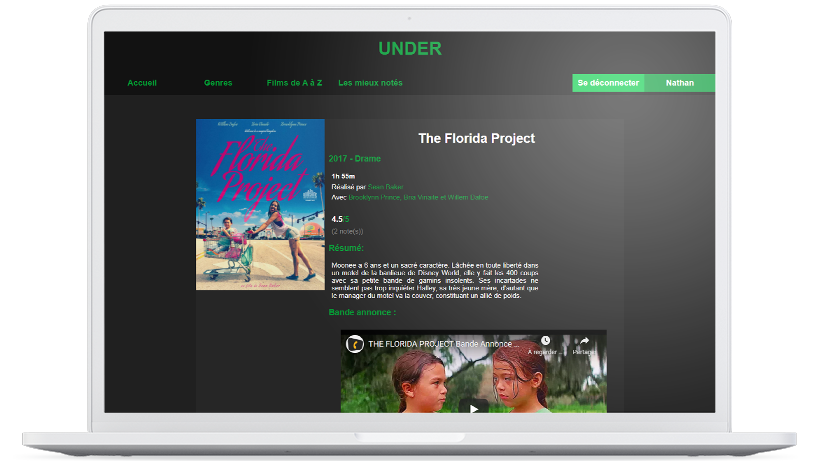Click the Bria Vinaite actor link
The width and height of the screenshot is (819, 461).
(421, 197)
